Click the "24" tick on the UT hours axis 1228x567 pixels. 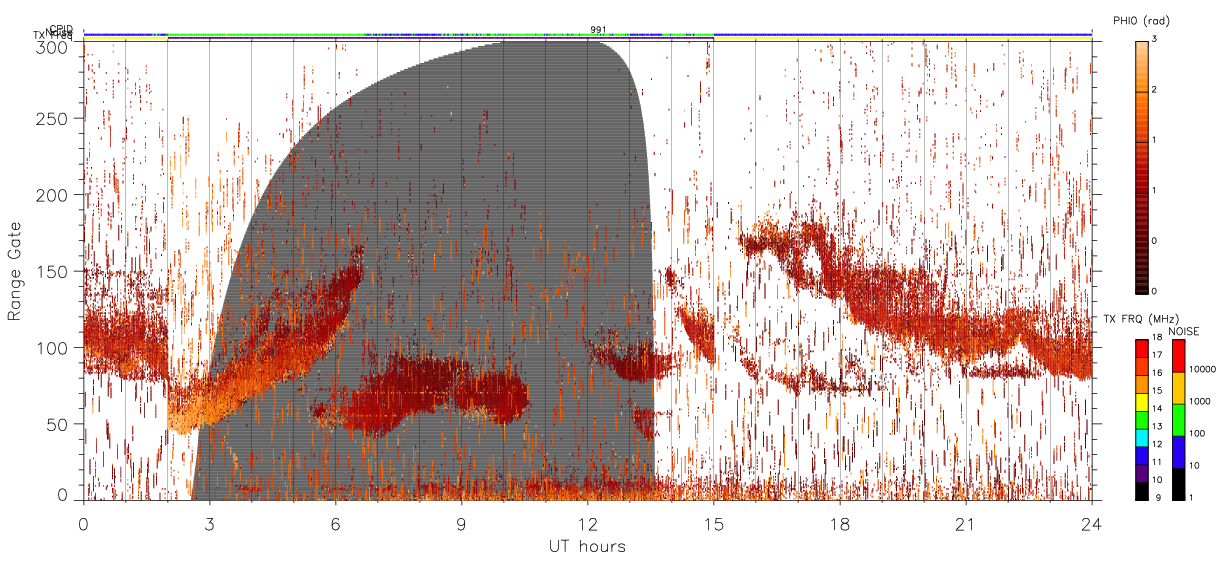1092,523
